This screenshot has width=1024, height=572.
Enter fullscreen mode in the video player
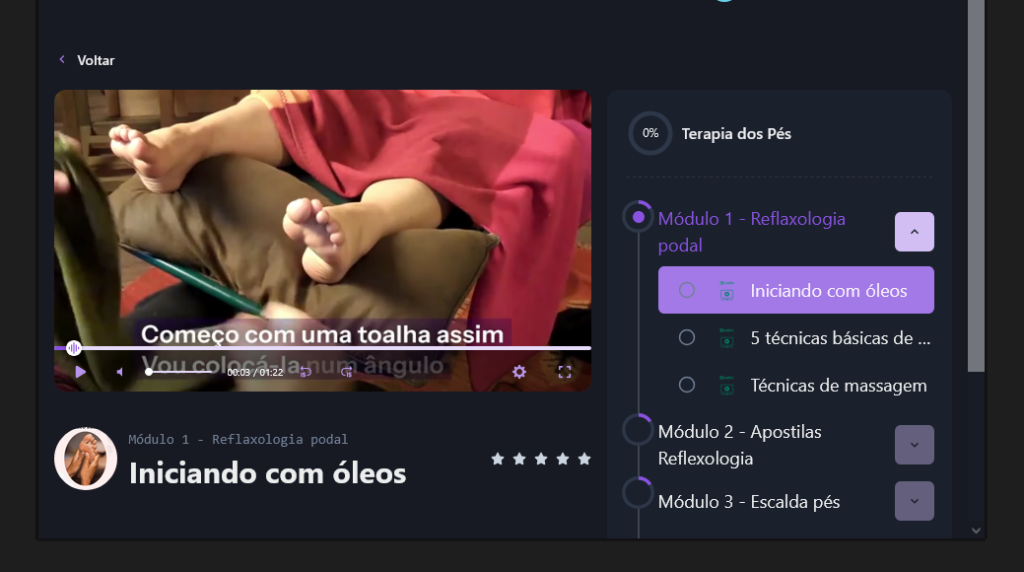pyautogui.click(x=565, y=372)
